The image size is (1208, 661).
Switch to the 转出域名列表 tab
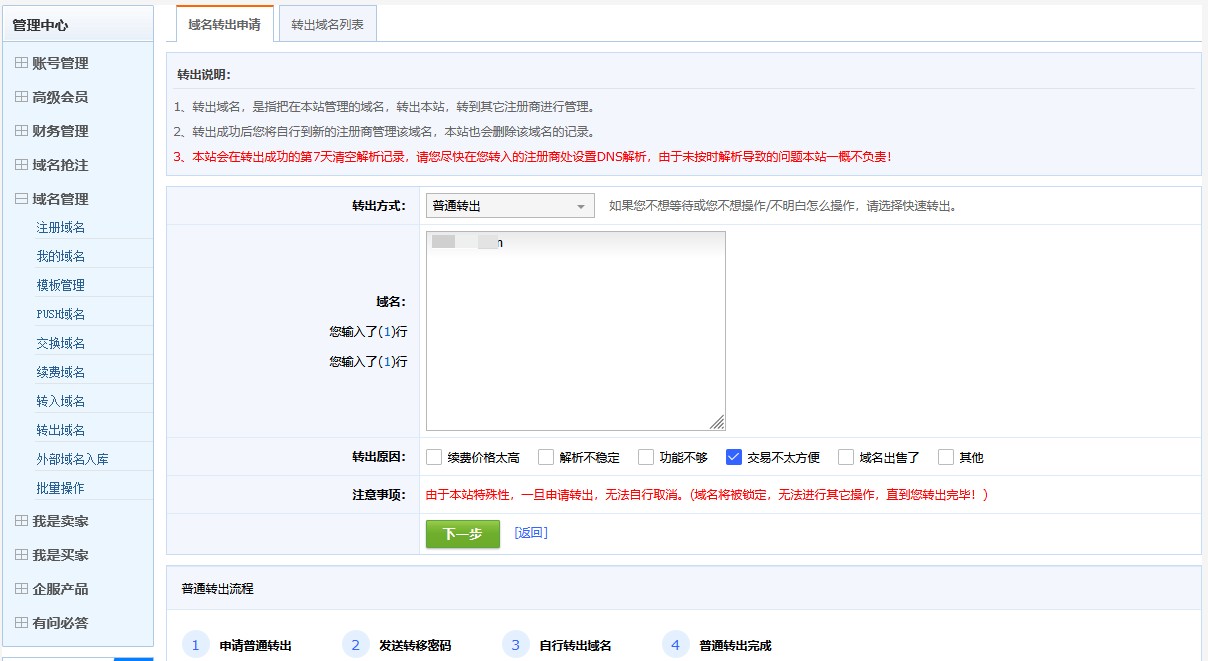328,25
